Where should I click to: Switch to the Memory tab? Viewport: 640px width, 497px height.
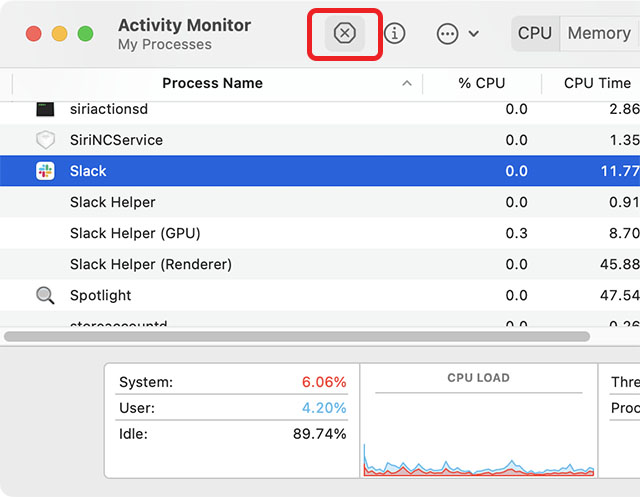(599, 33)
